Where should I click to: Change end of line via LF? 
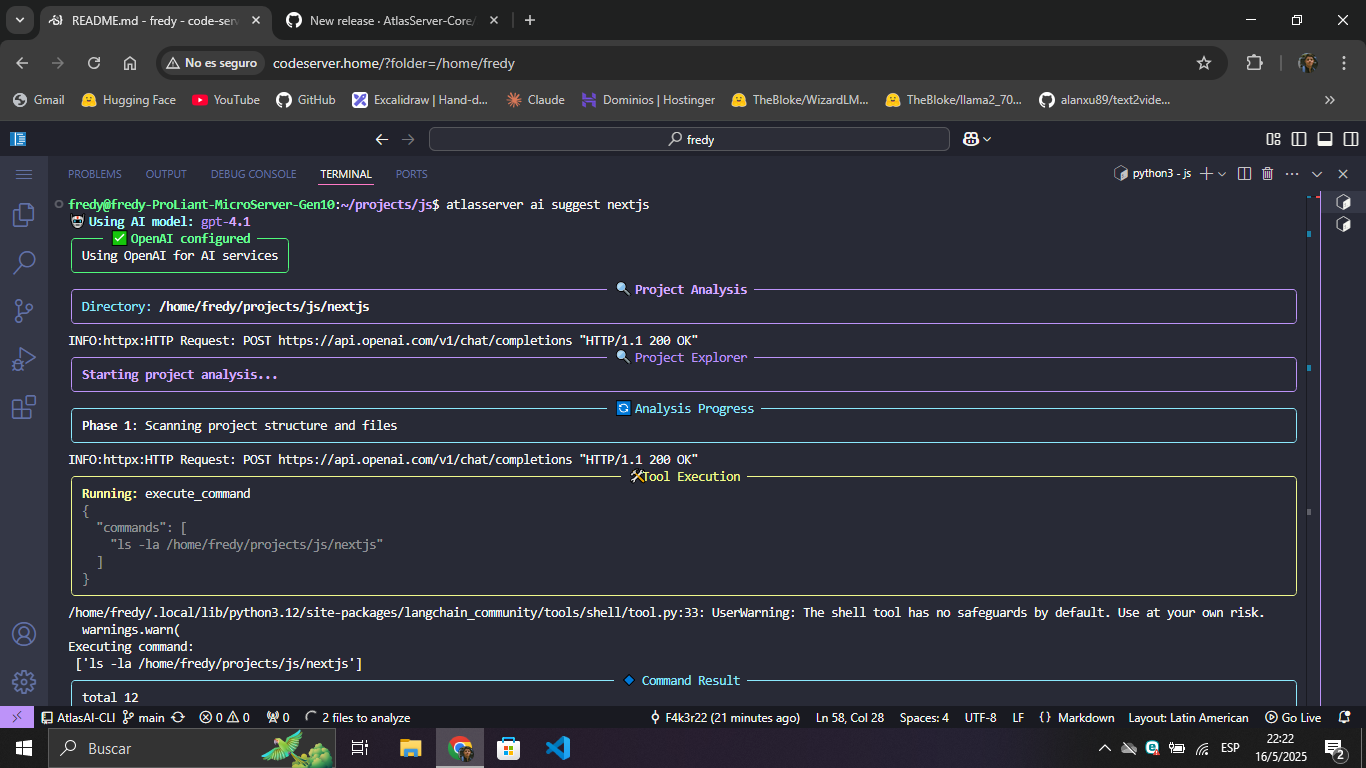point(1018,717)
